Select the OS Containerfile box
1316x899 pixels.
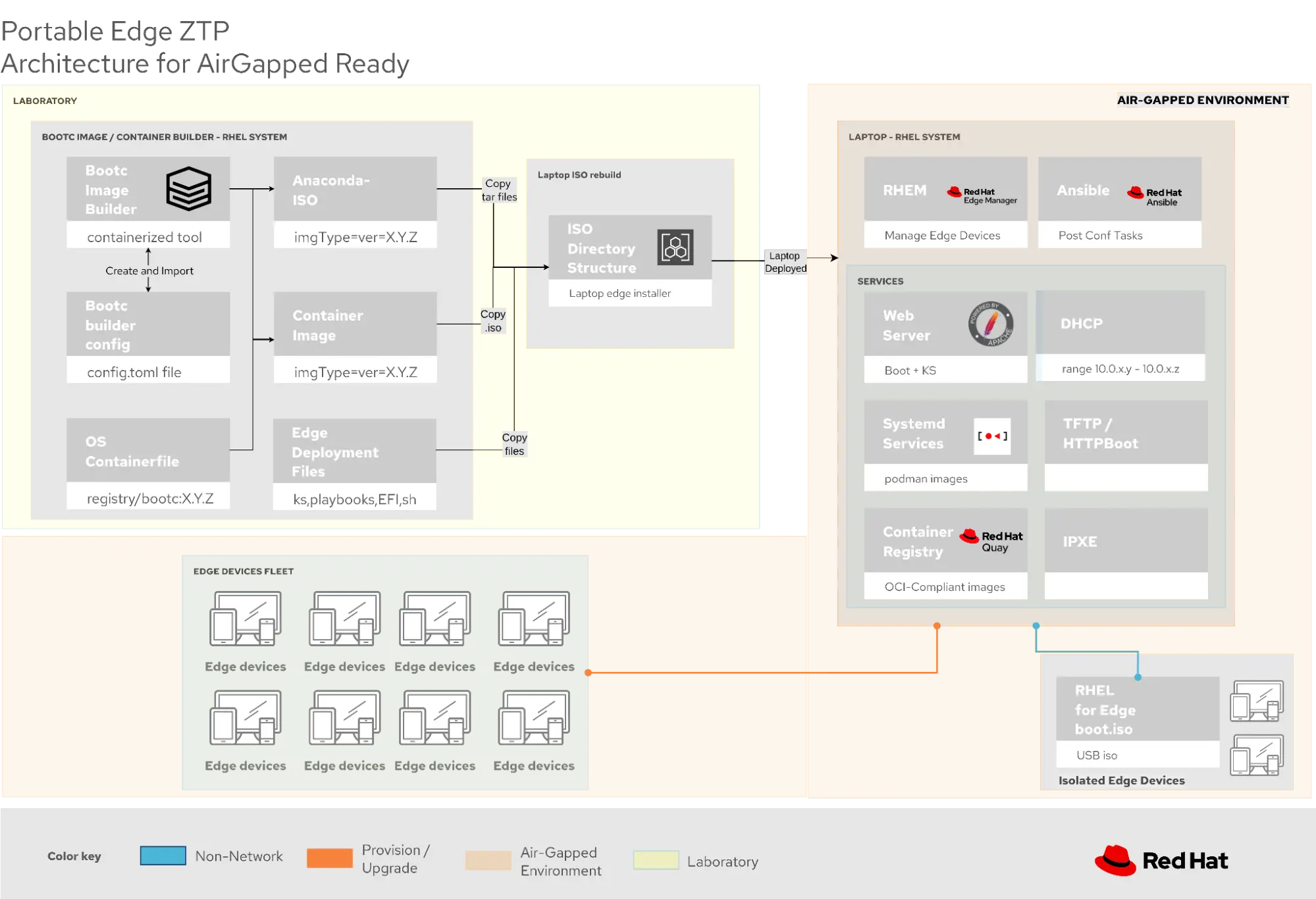pyautogui.click(x=148, y=463)
